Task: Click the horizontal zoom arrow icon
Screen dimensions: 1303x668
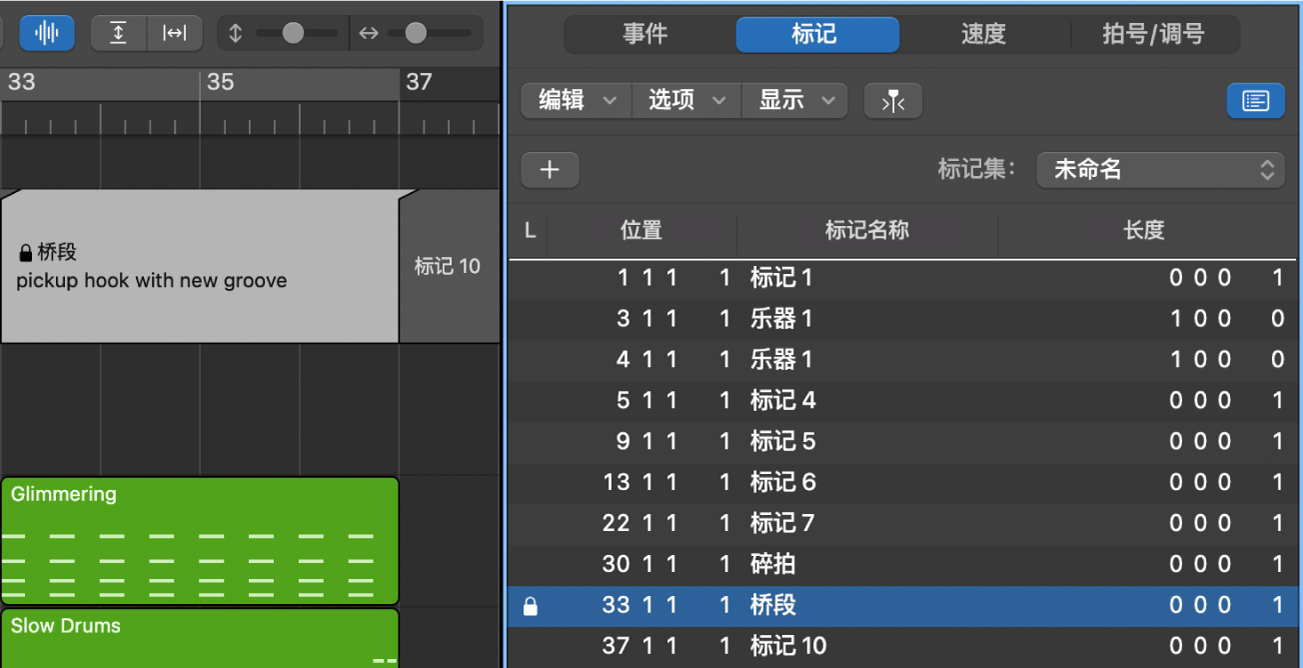Action: point(369,33)
